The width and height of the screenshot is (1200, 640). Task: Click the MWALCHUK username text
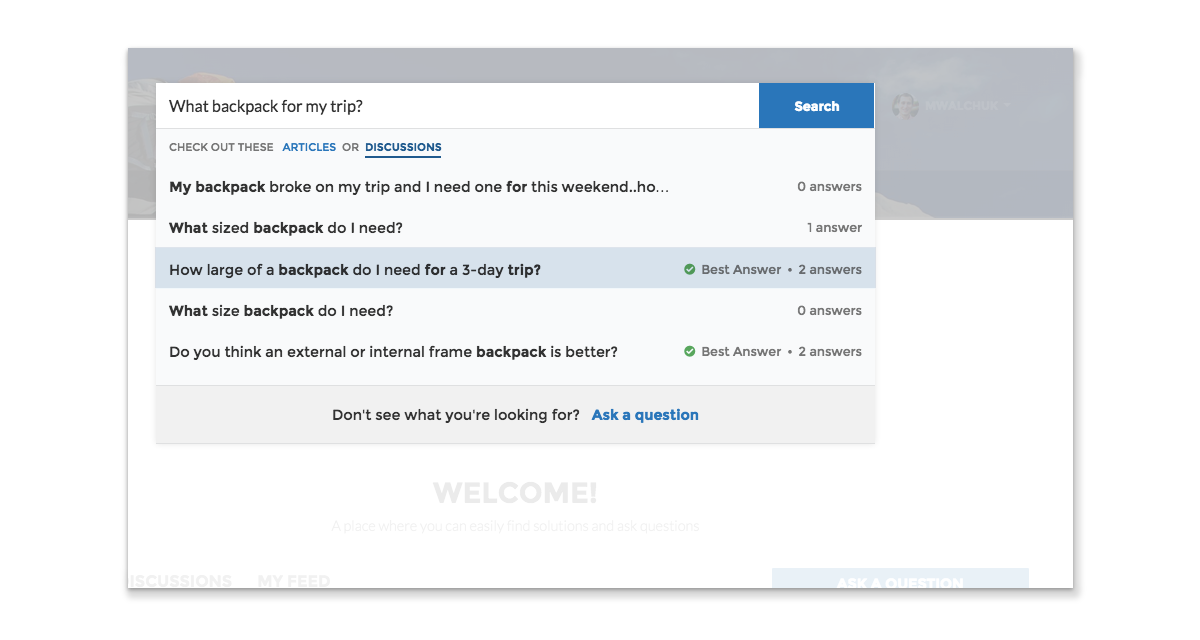point(961,106)
